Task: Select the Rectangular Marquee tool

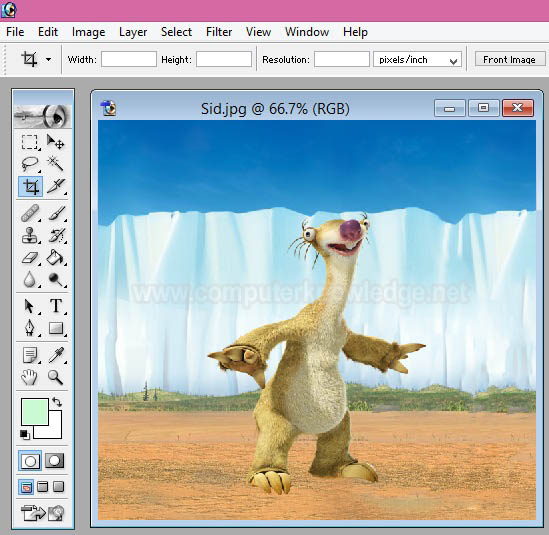Action: pyautogui.click(x=30, y=143)
